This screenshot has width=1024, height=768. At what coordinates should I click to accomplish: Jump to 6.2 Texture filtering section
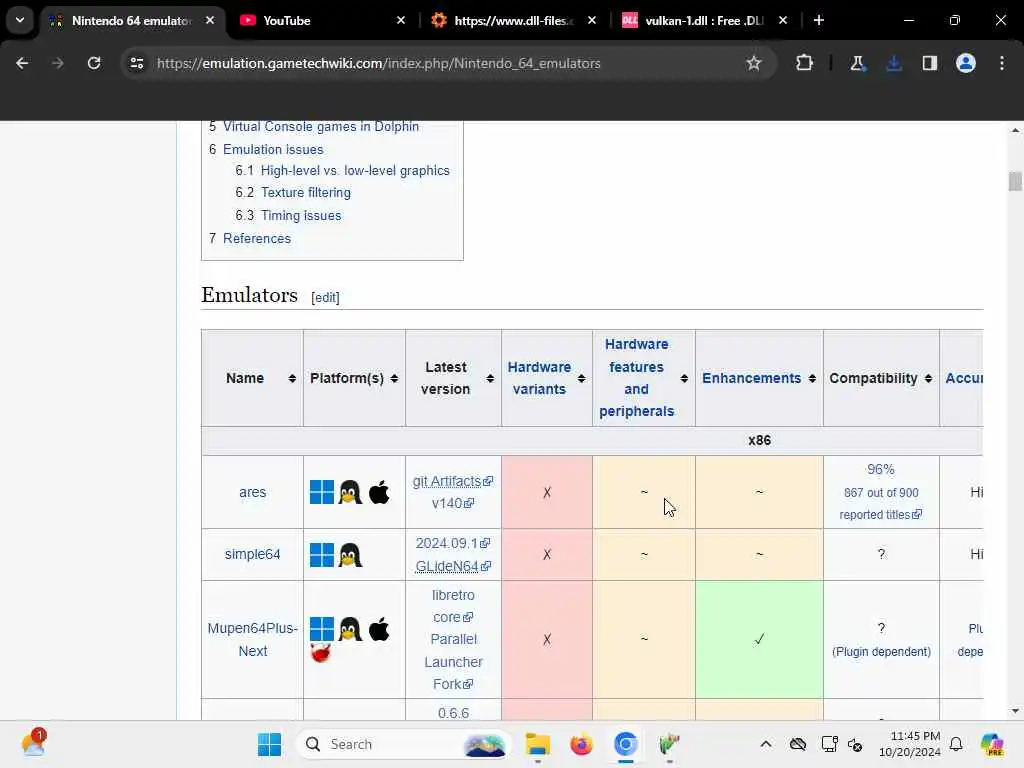(306, 193)
